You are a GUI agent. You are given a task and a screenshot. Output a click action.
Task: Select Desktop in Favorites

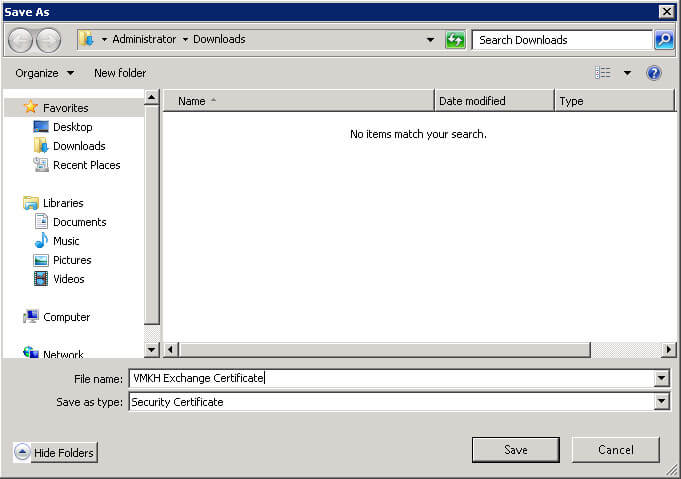73,127
